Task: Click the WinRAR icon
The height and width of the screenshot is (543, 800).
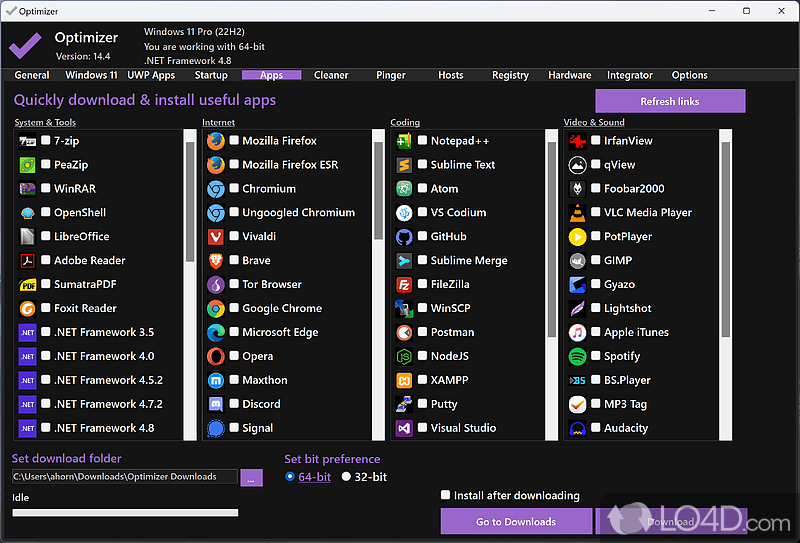Action: pyautogui.click(x=28, y=189)
